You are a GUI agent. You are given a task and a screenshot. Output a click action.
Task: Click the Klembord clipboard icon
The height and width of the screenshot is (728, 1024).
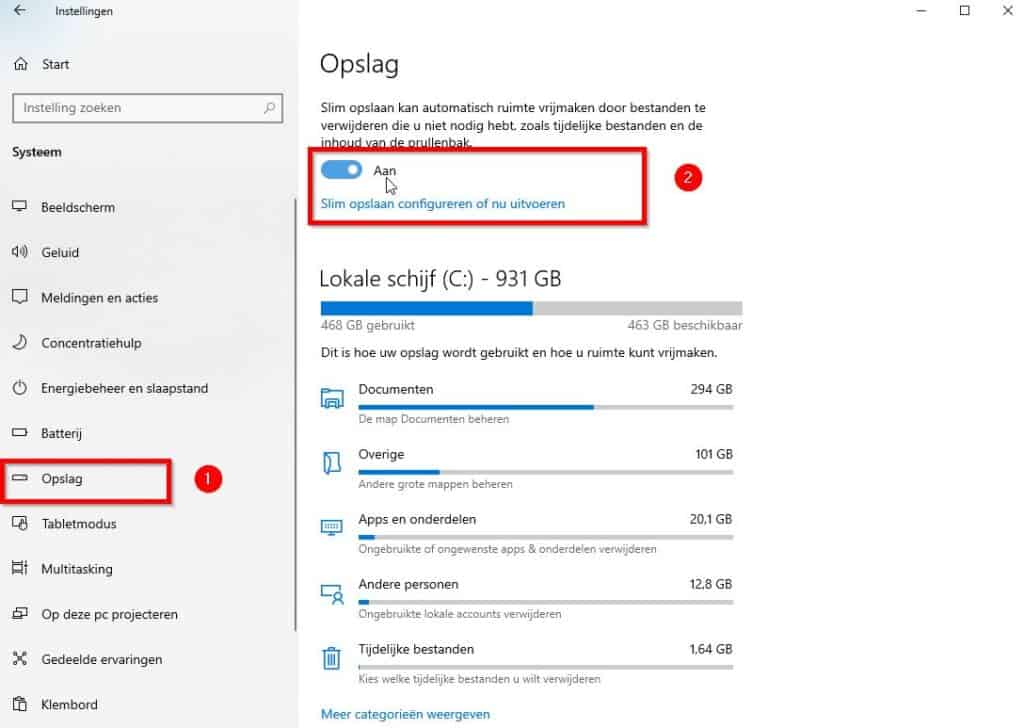[x=20, y=704]
